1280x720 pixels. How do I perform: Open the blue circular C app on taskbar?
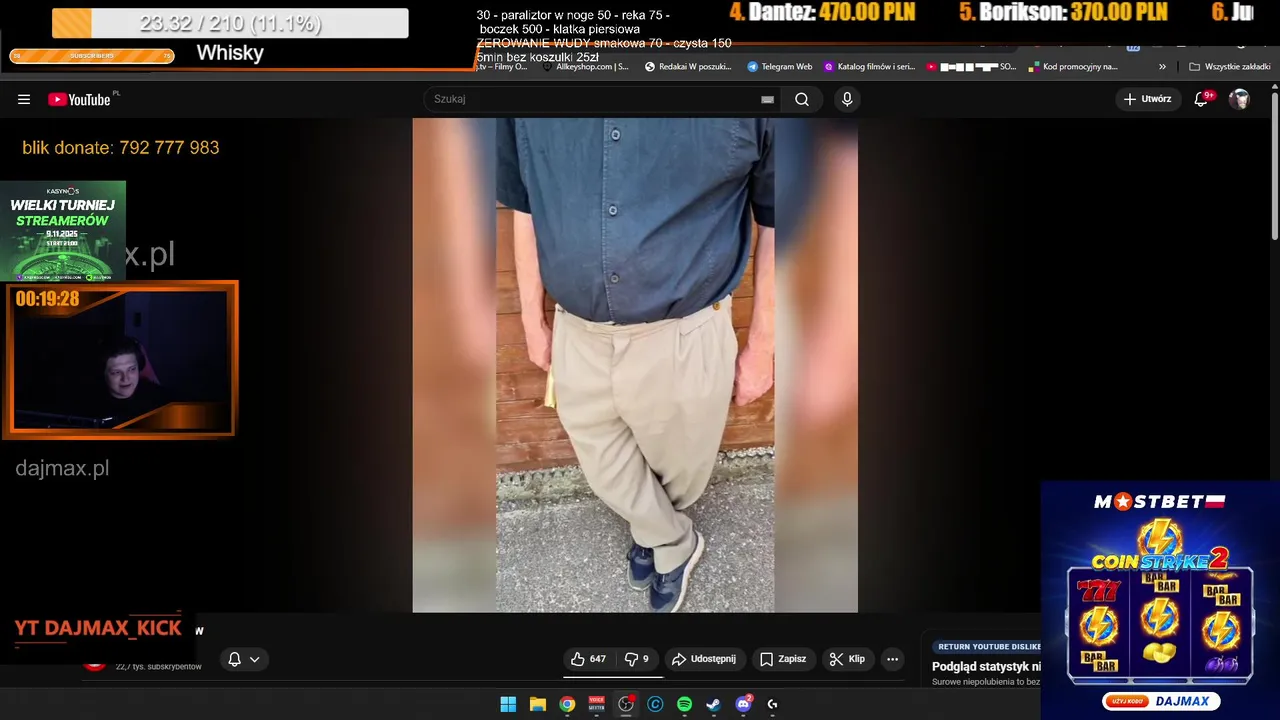pyautogui.click(x=655, y=704)
